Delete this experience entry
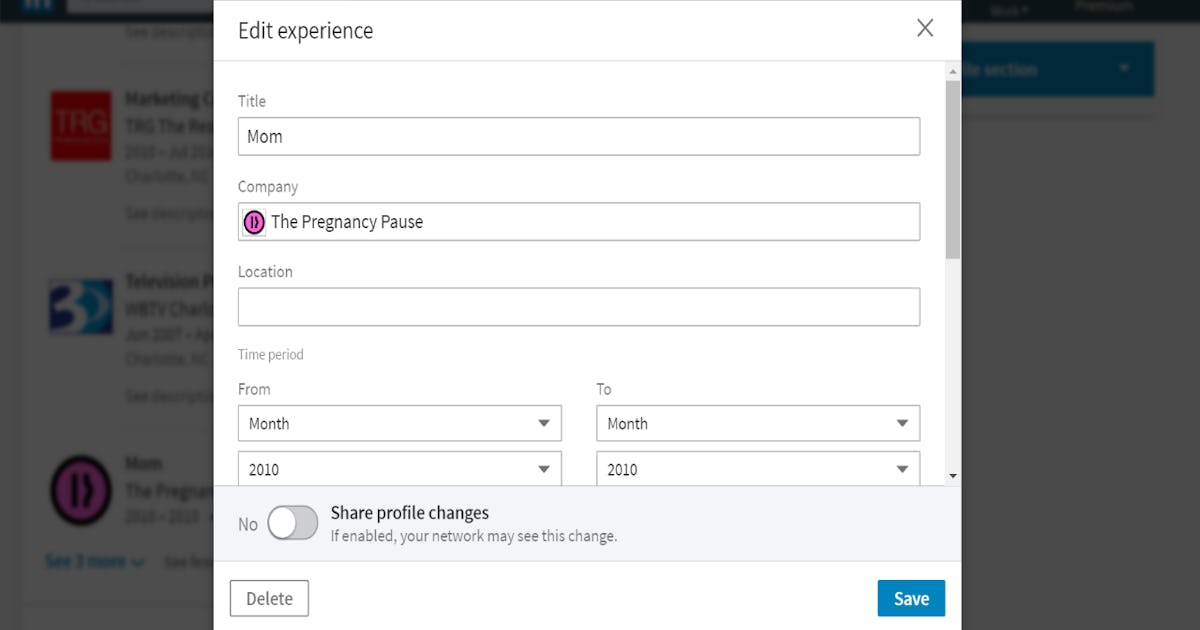The height and width of the screenshot is (630, 1200). [x=269, y=597]
